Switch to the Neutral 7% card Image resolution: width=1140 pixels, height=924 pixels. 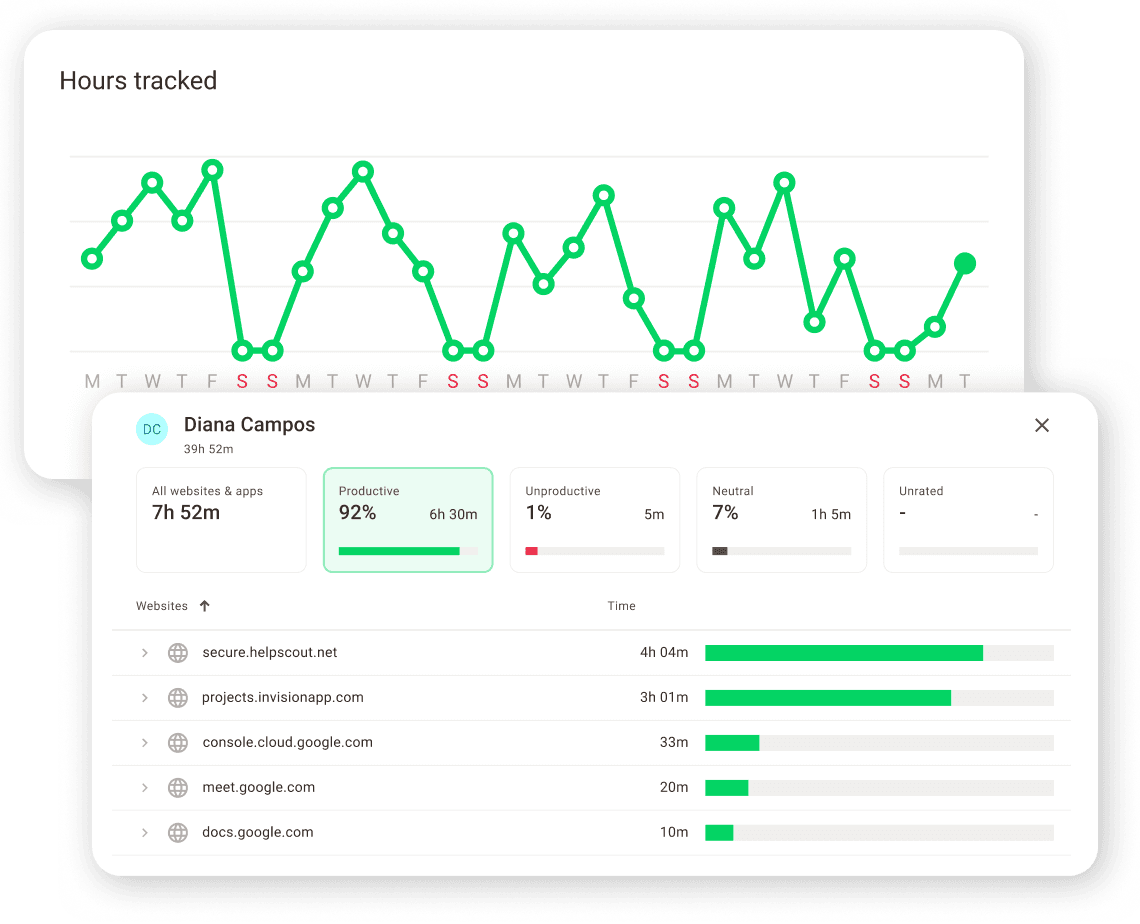tap(781, 520)
